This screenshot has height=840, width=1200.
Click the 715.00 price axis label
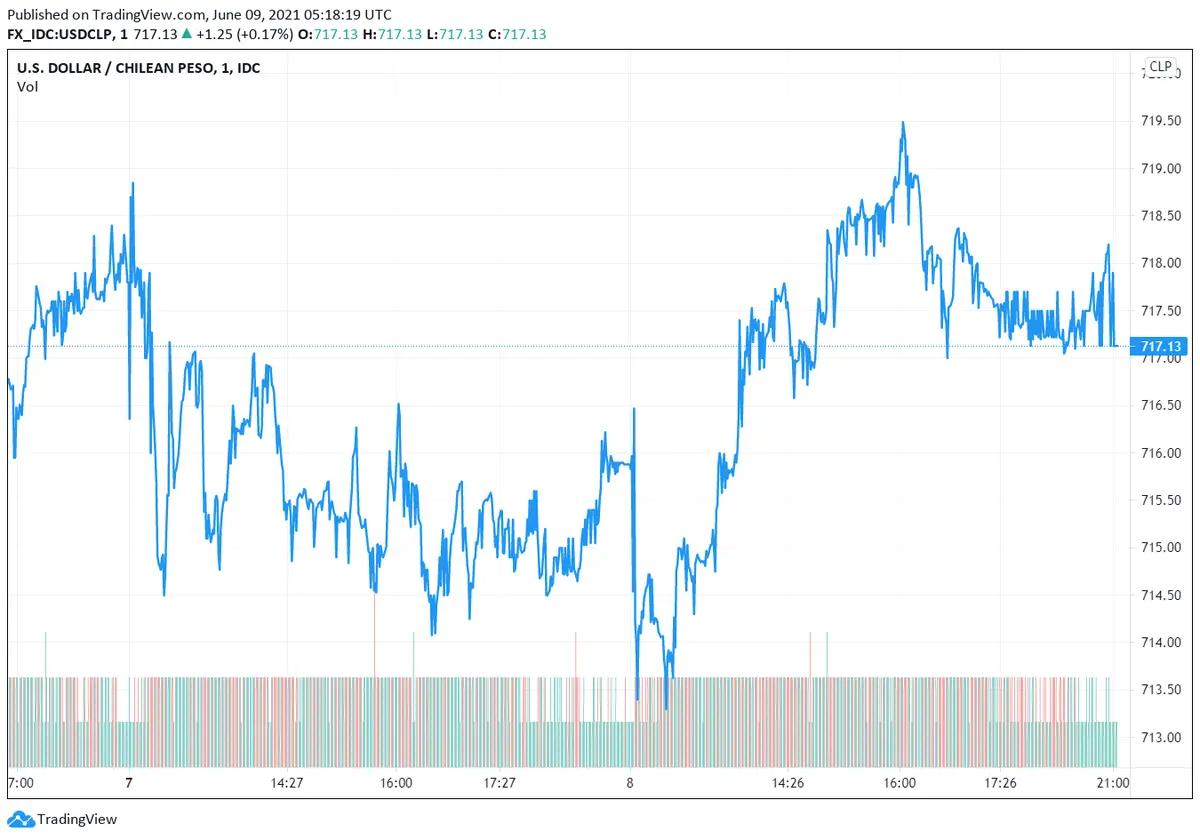tap(1160, 547)
